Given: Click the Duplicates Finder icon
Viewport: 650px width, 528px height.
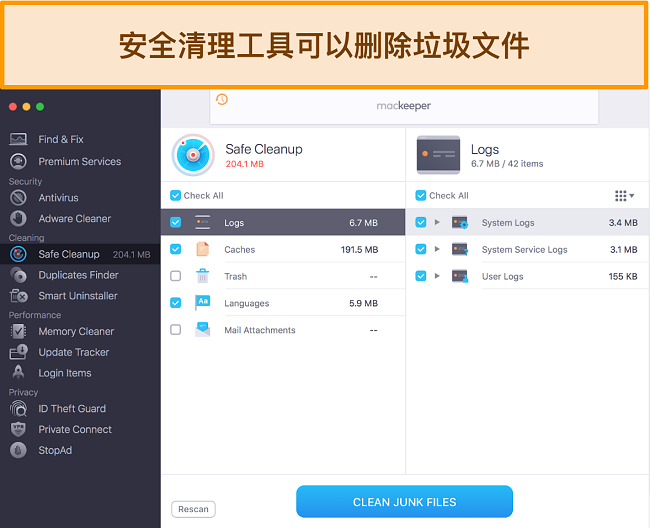Looking at the screenshot, I should tap(18, 275).
